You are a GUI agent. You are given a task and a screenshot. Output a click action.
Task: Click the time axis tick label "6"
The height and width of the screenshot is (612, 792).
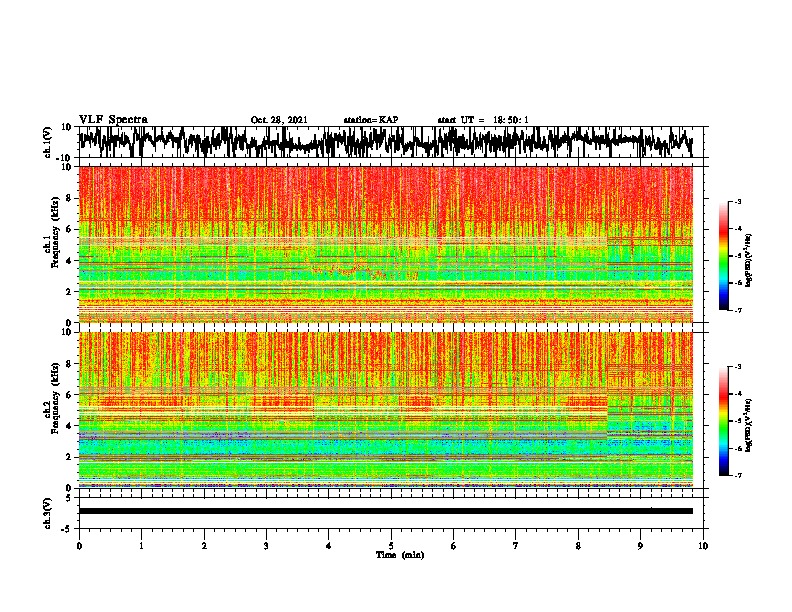(454, 546)
